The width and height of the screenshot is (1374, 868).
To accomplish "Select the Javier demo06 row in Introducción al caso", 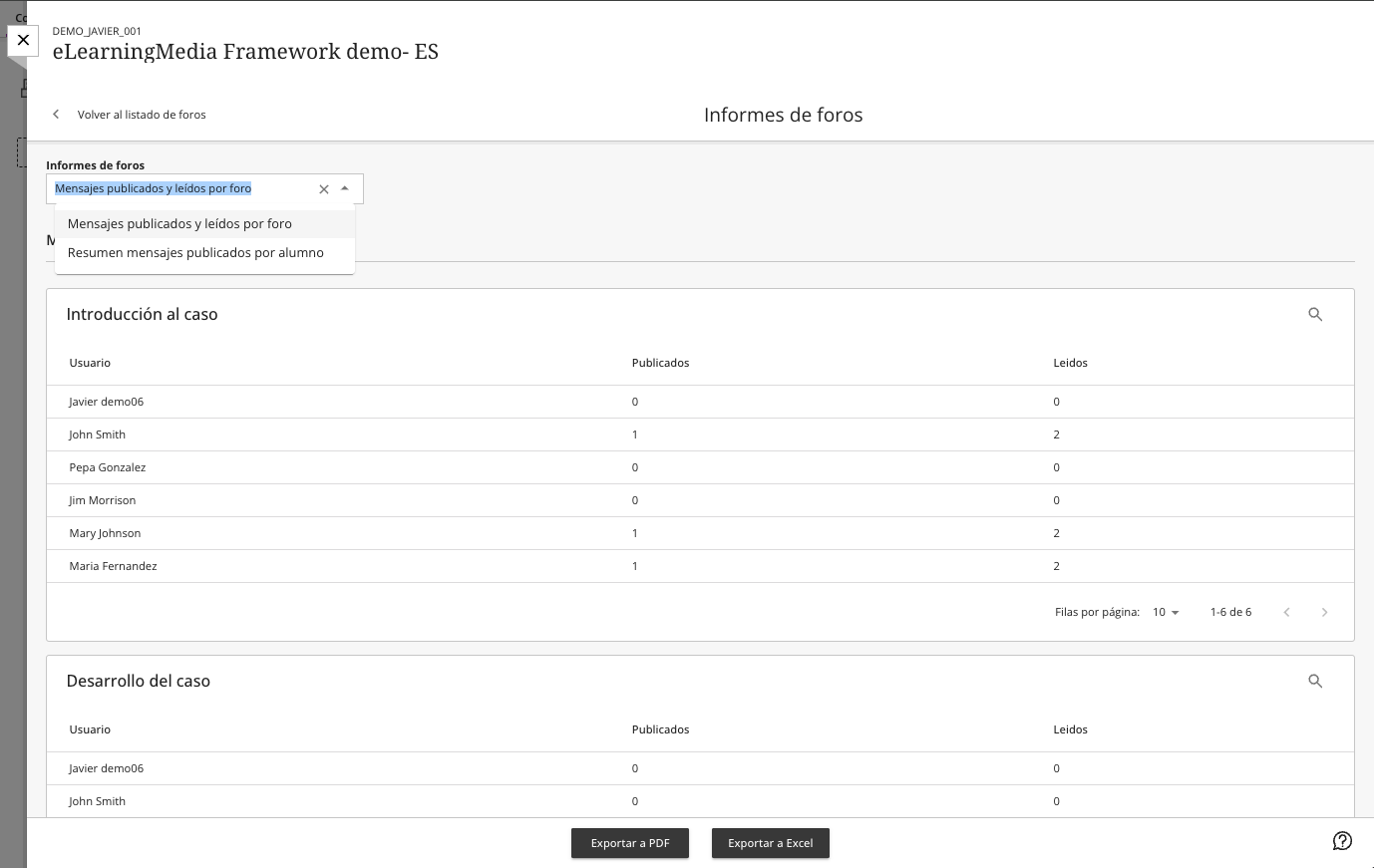I will tap(700, 402).
